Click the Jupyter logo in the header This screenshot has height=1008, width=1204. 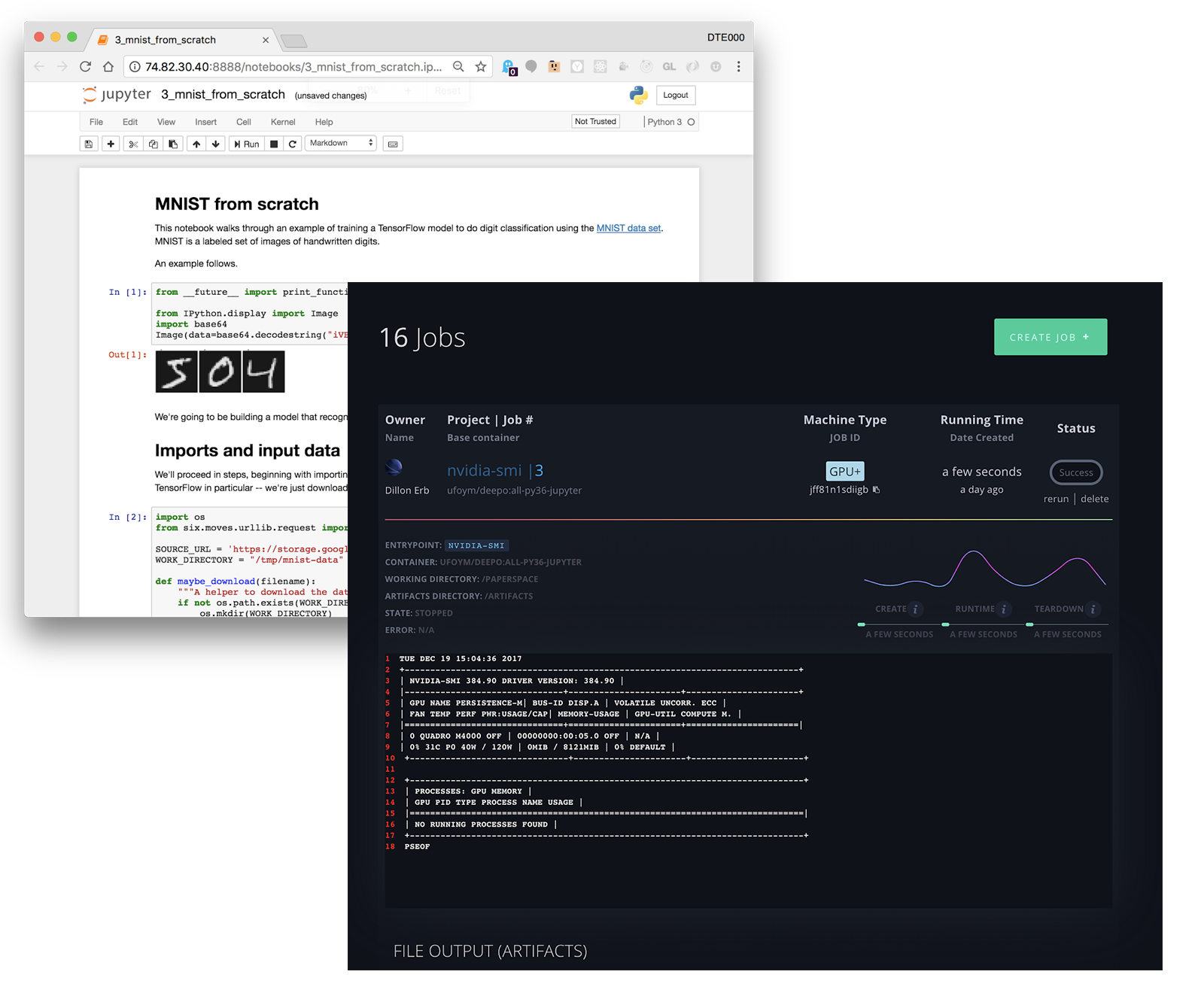117,94
